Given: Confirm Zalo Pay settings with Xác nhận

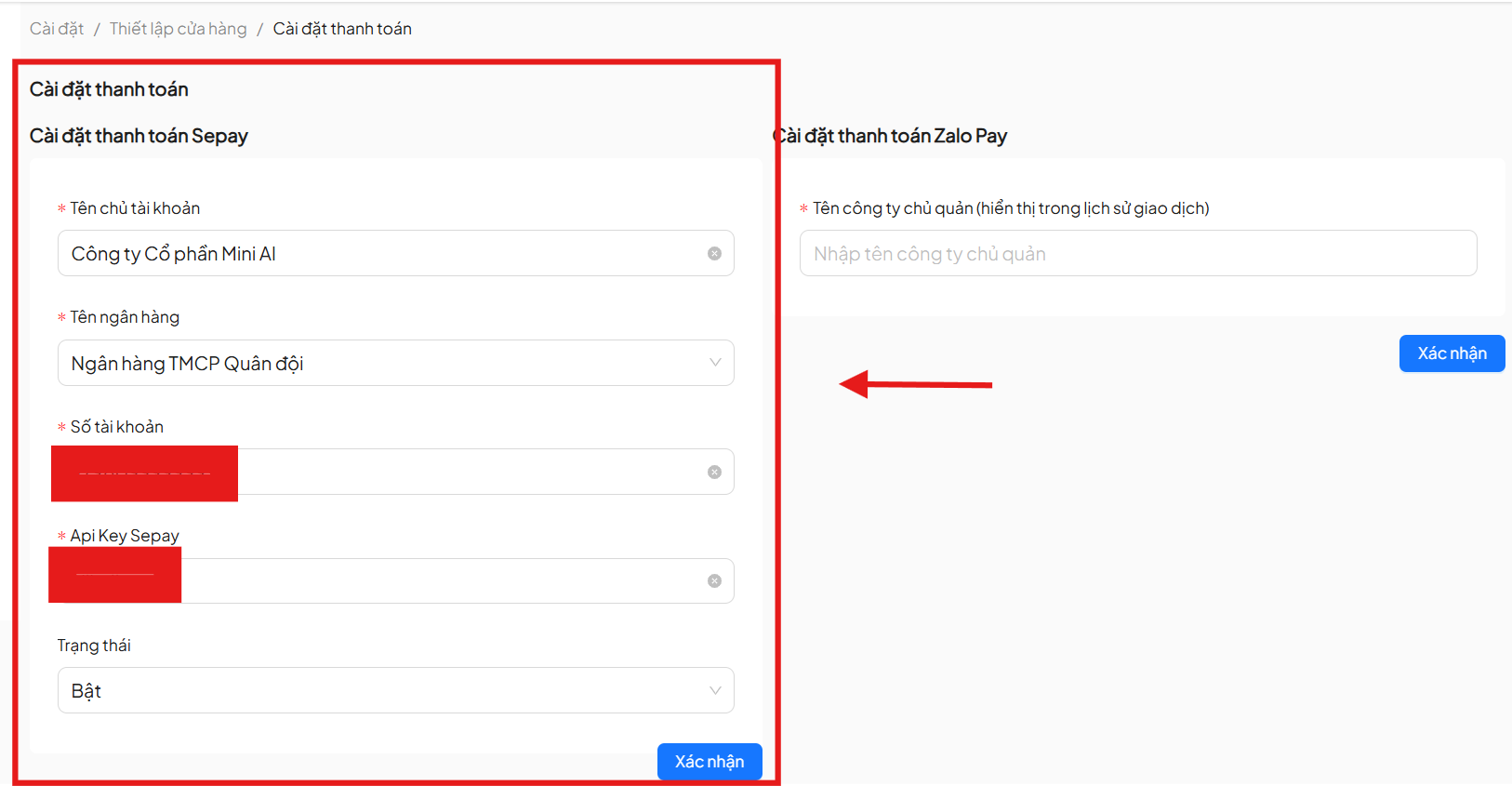Looking at the screenshot, I should point(1452,353).
